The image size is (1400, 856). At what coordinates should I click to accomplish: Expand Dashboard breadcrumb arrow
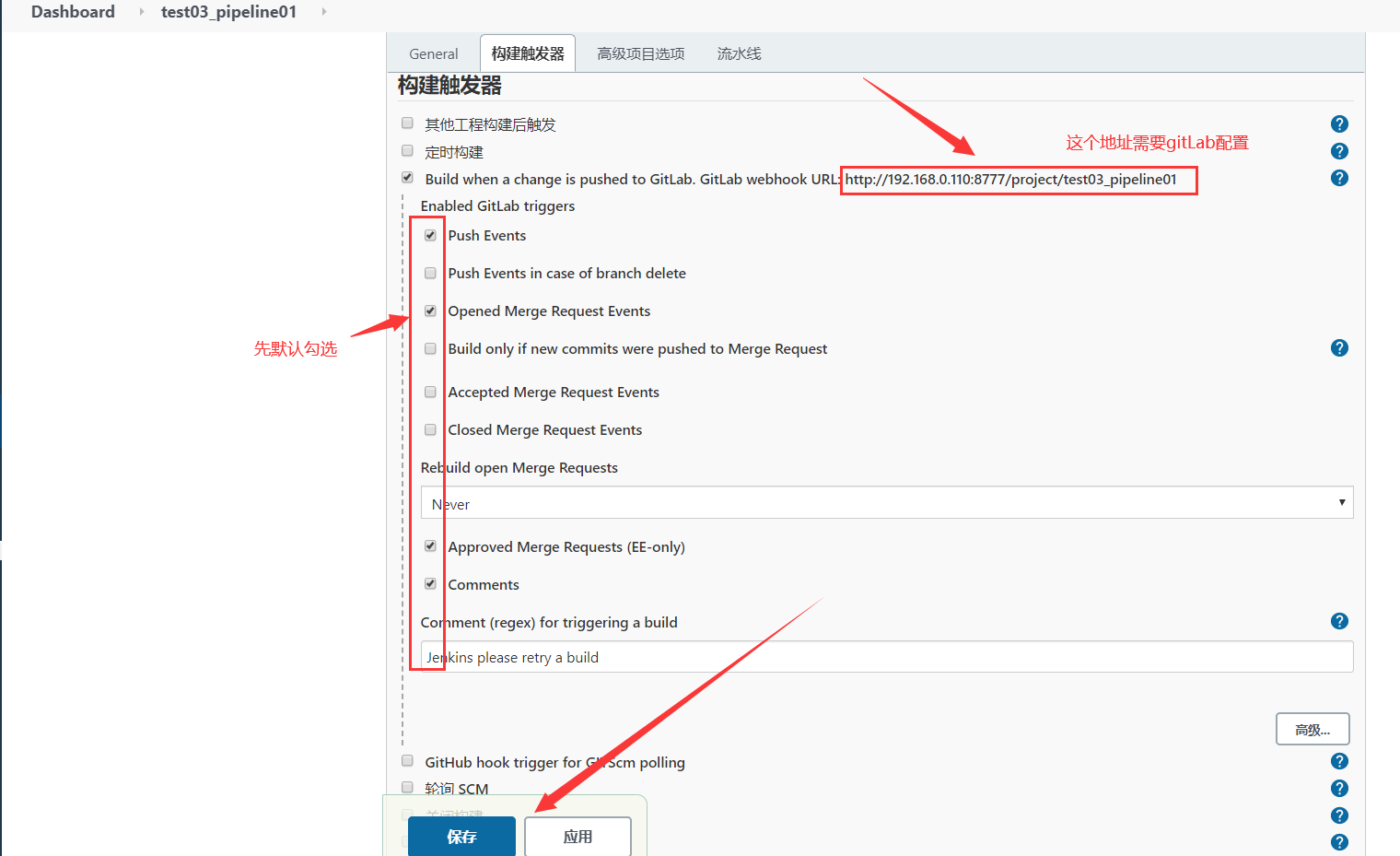click(x=141, y=12)
